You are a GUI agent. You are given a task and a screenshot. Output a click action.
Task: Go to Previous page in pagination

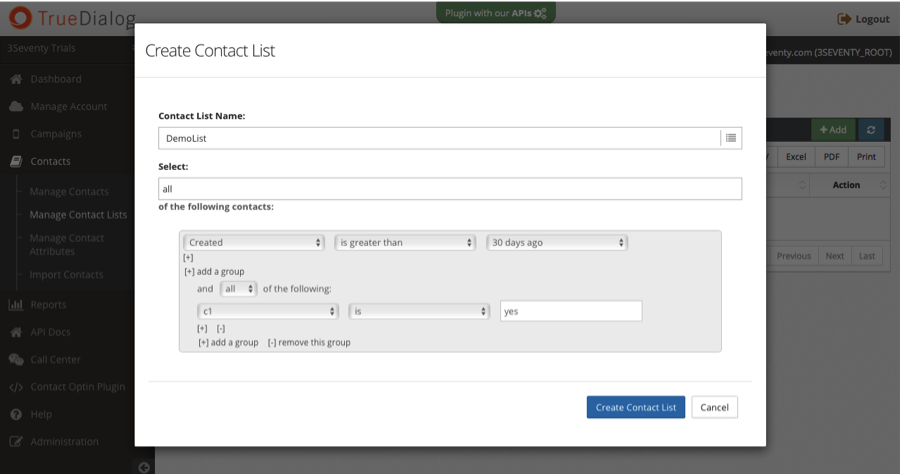(x=794, y=256)
